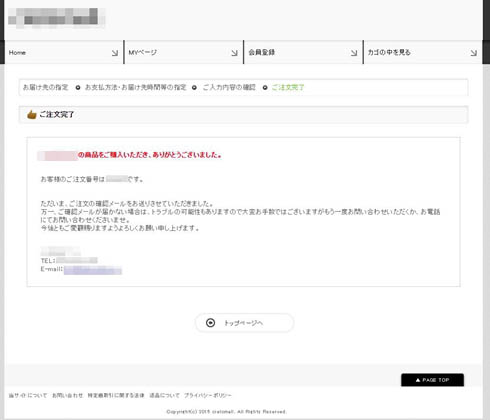Screen dimensions: 490x420
Task: Open the プライバシーポリシー footer link
Action: click(x=208, y=395)
